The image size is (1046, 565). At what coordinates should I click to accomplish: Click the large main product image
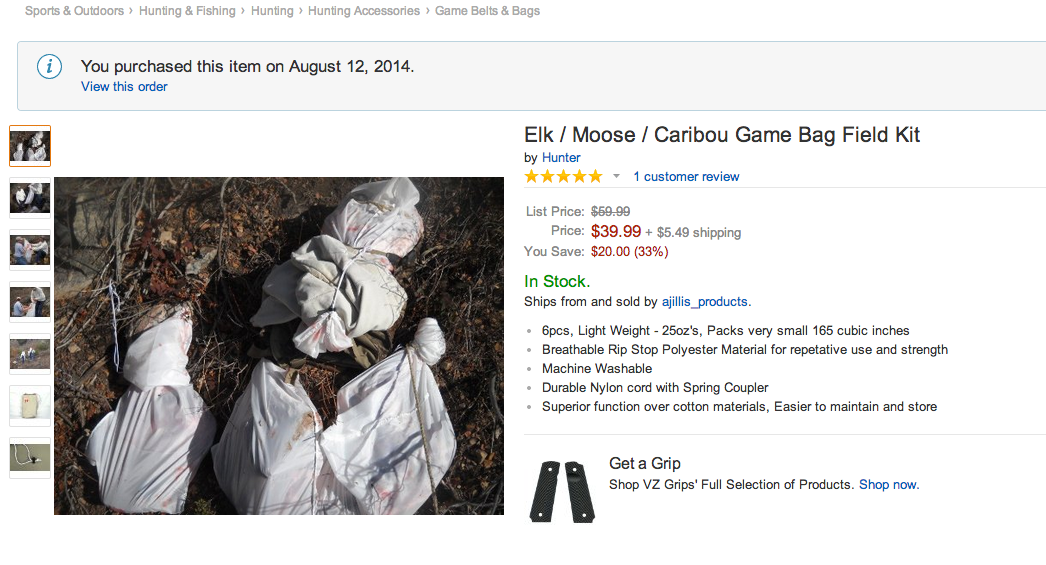279,346
